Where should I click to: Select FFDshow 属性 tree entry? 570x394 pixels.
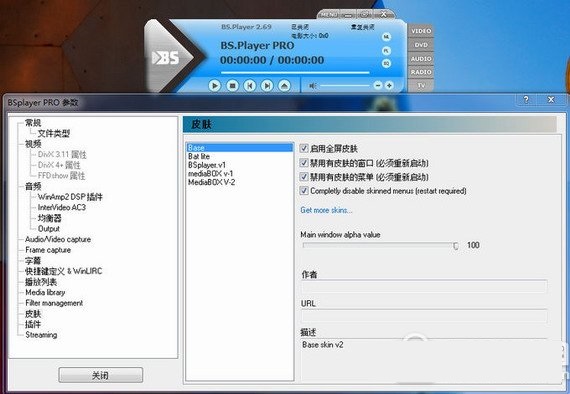pyautogui.click(x=61, y=176)
